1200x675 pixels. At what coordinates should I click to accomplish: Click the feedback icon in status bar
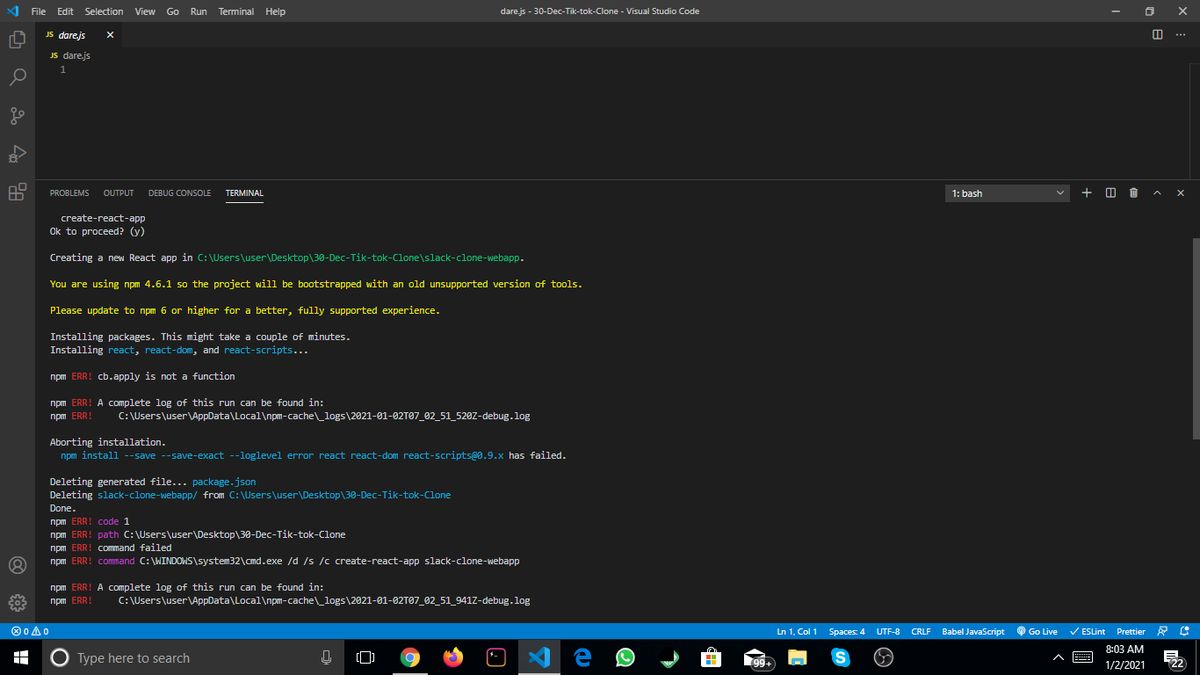coord(1162,631)
